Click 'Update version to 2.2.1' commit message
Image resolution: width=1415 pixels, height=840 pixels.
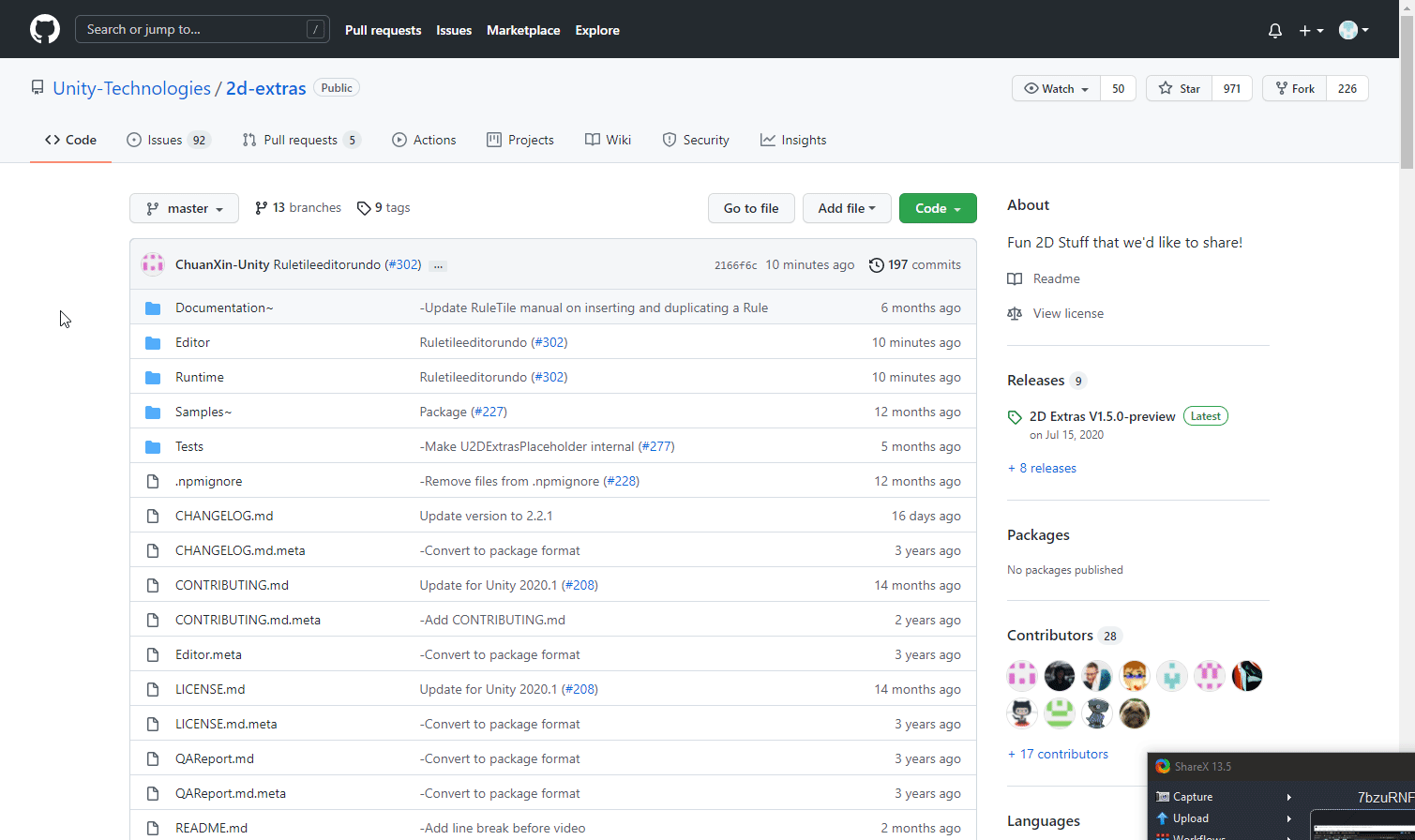[486, 516]
